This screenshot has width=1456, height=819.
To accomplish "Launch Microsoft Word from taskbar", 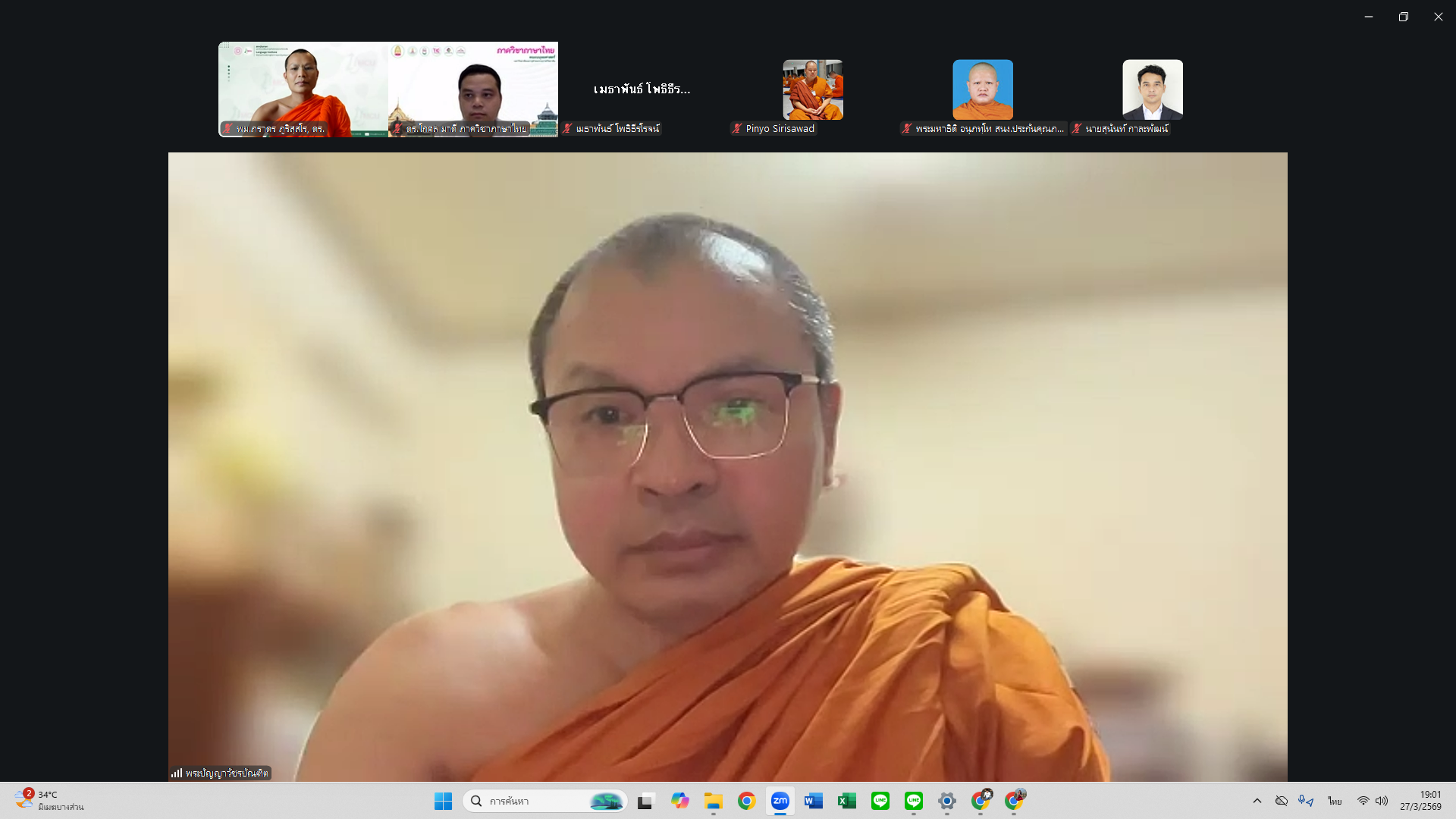I will click(x=813, y=801).
